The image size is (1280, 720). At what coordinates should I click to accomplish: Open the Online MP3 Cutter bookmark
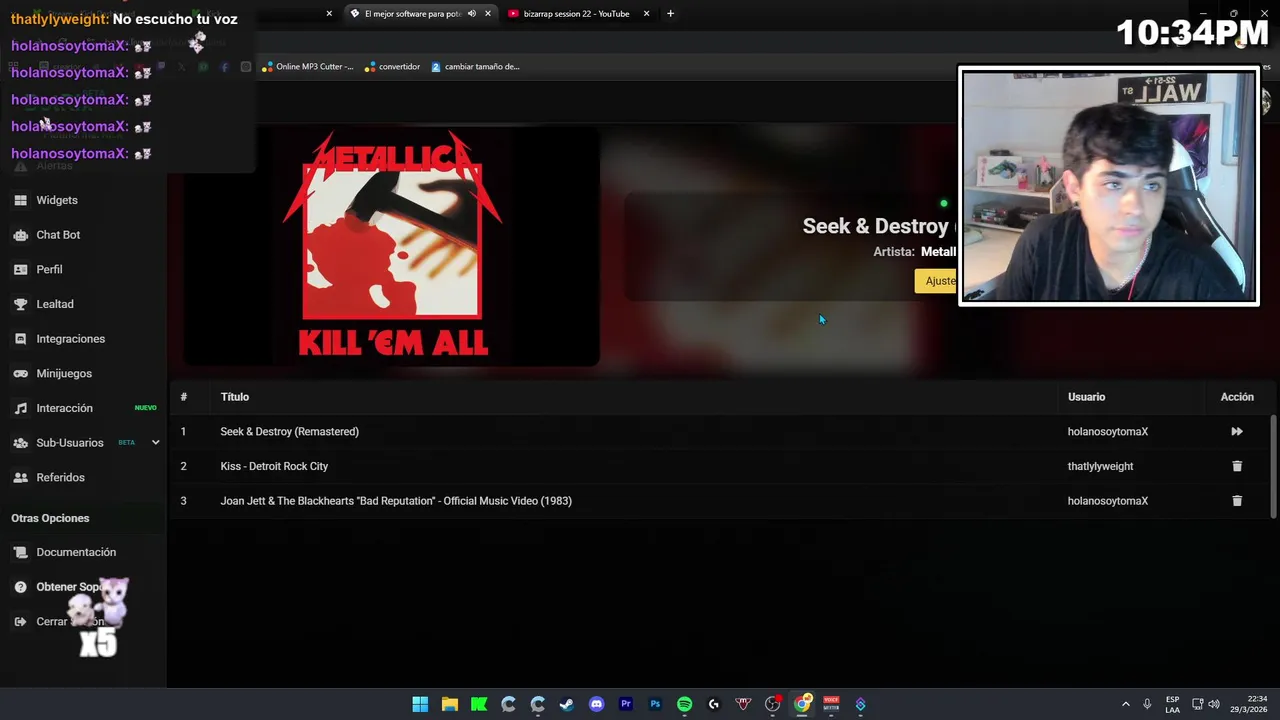(308, 67)
